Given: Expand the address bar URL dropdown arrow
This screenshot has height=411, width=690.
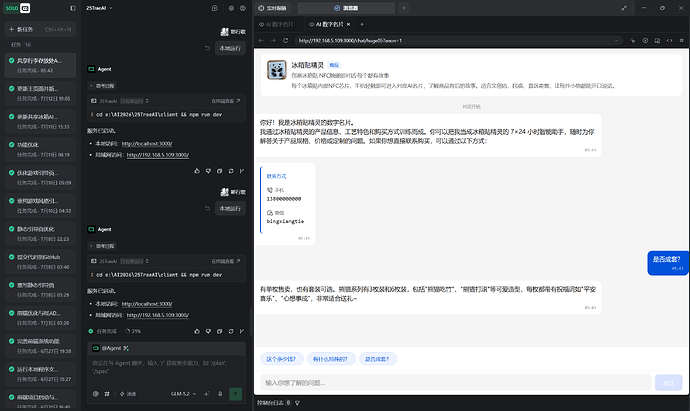Looking at the screenshot, I should (616, 40).
